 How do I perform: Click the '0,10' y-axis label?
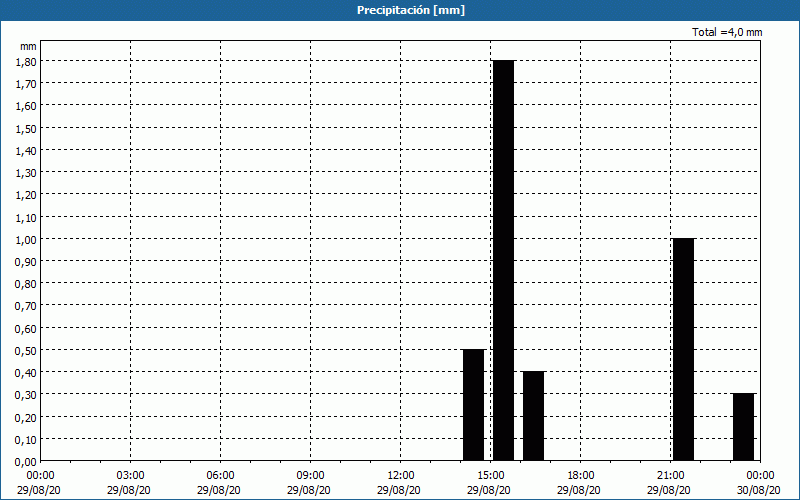pyautogui.click(x=26, y=440)
